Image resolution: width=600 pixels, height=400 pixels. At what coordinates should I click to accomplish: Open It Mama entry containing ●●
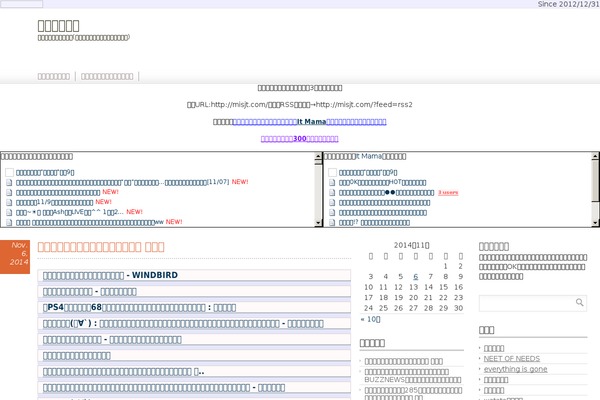point(386,193)
